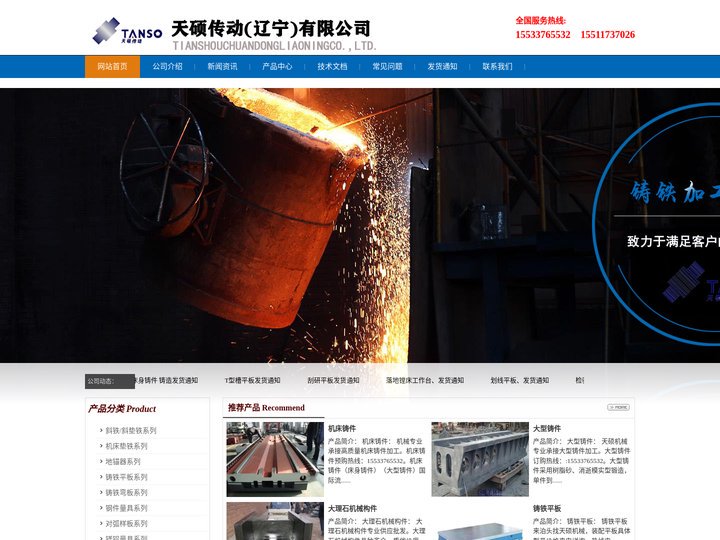The height and width of the screenshot is (540, 720).
Task: Open the 网站首页 navigation tab
Action: pyautogui.click(x=112, y=67)
